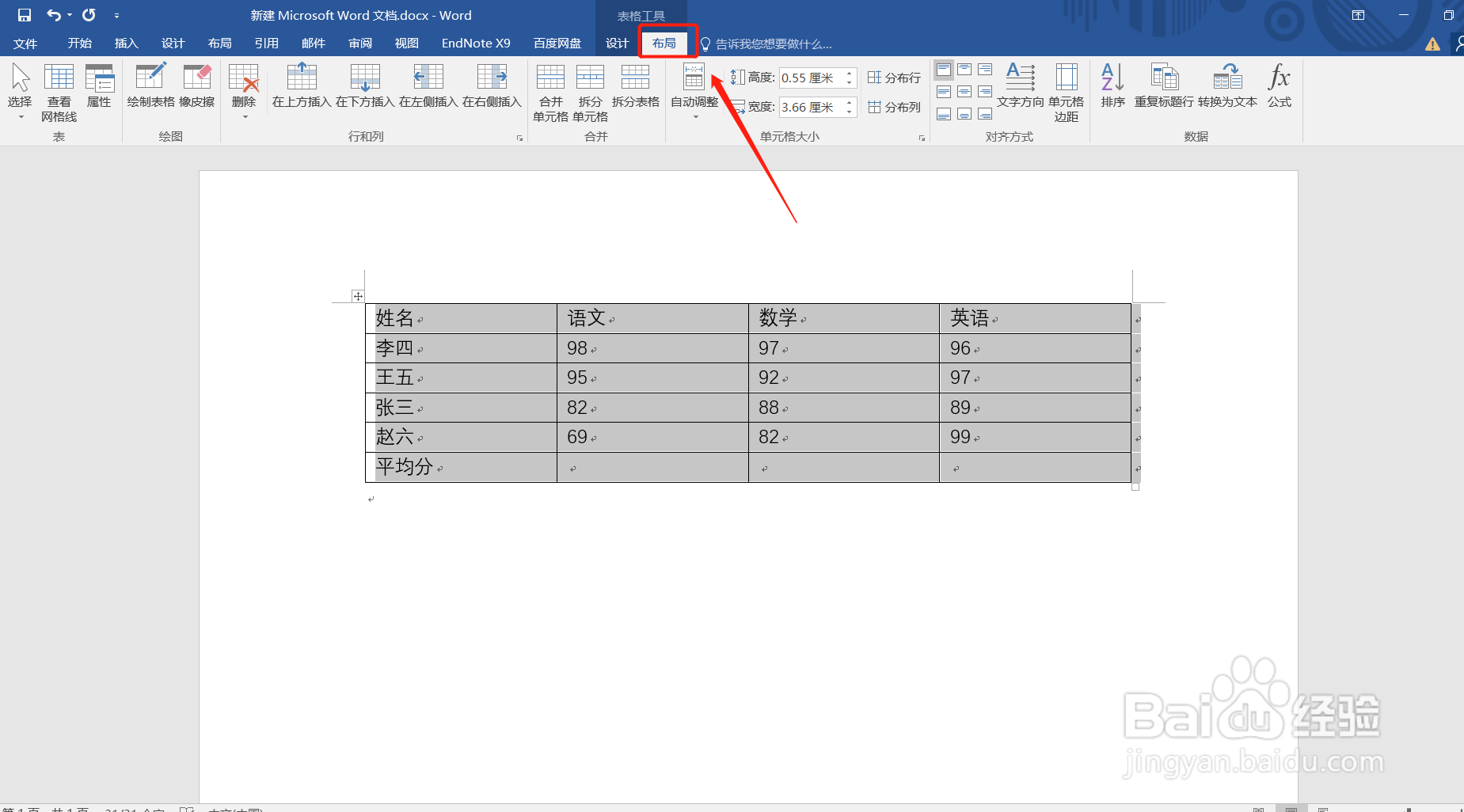Click the 排序 sort icon
The width and height of the screenshot is (1464, 812).
tap(1112, 87)
